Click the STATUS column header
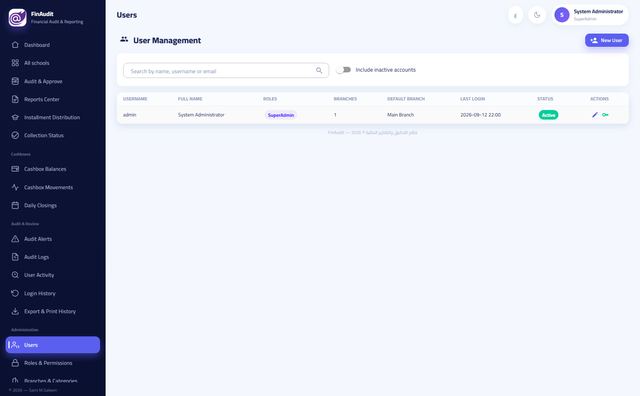Image resolution: width=640 pixels, height=396 pixels. tap(545, 99)
